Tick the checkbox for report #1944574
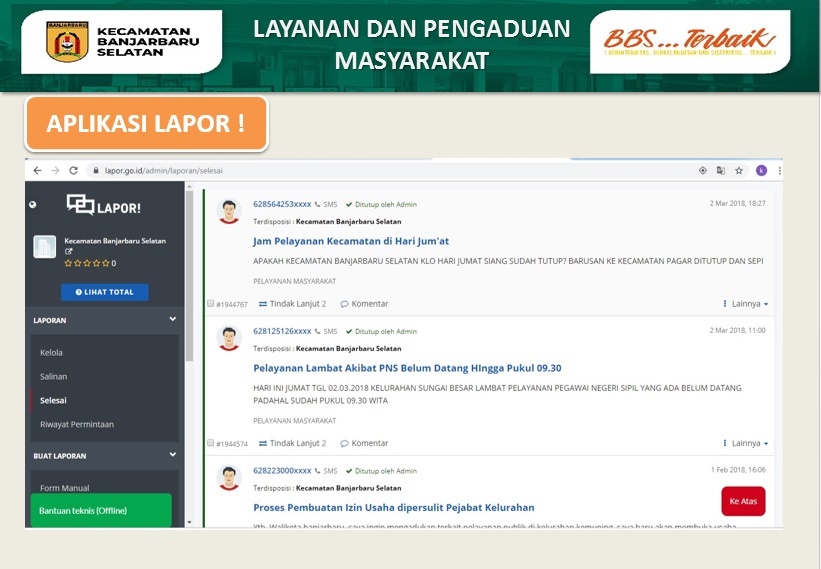This screenshot has height=569, width=821. [x=211, y=443]
